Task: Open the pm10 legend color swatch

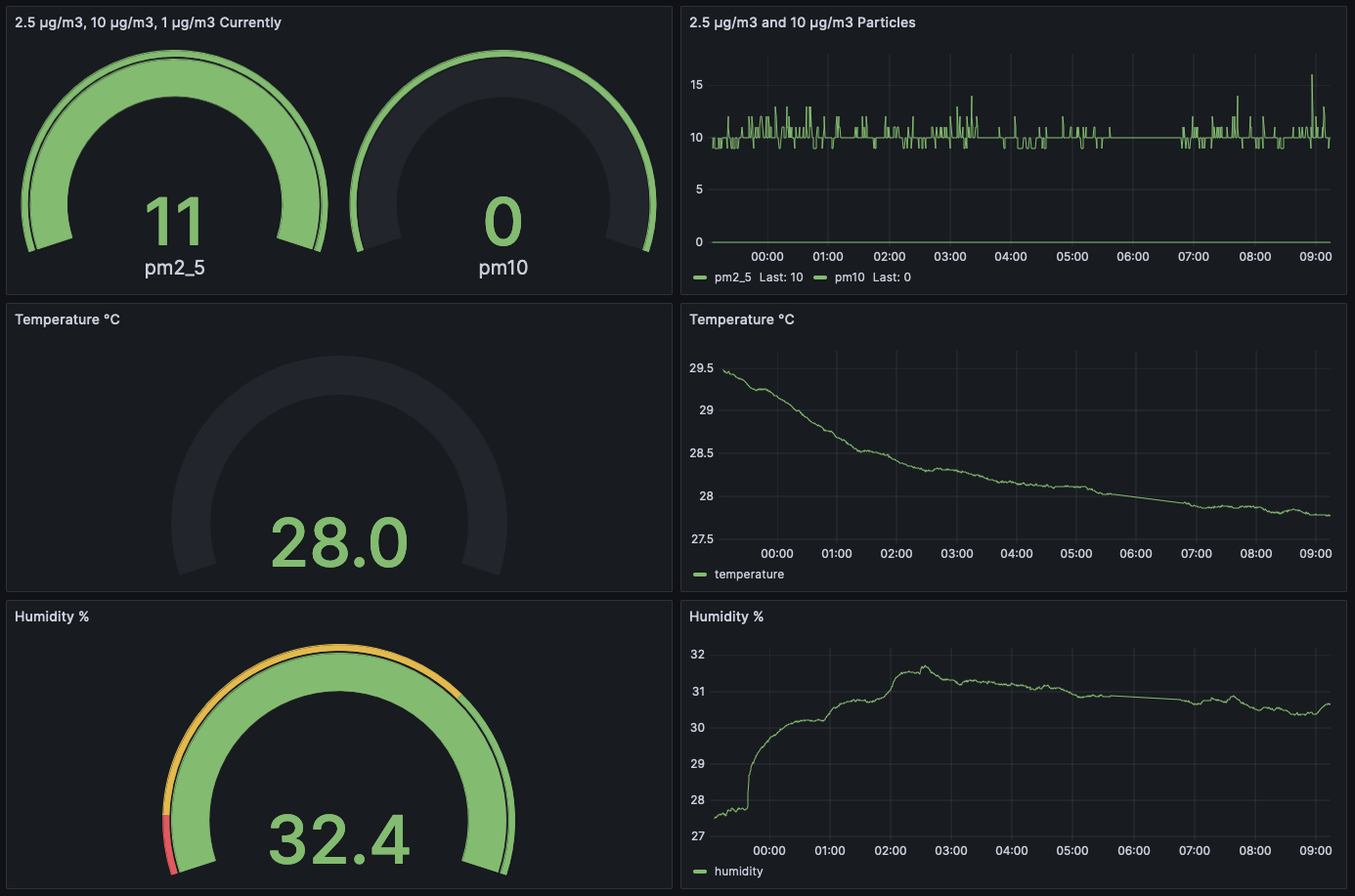Action: [820, 277]
